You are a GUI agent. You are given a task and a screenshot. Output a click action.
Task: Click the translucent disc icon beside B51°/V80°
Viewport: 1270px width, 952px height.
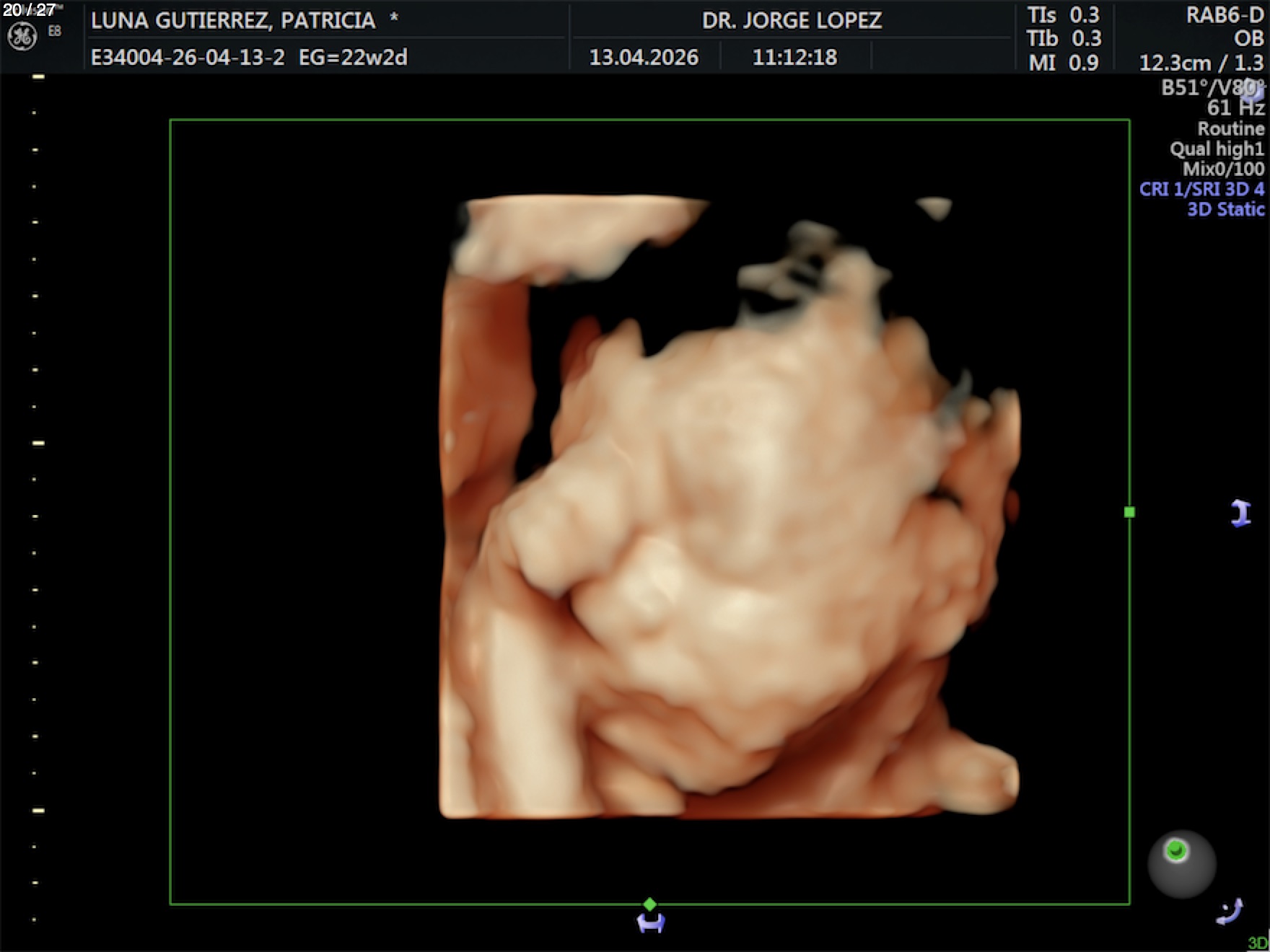tap(1253, 92)
